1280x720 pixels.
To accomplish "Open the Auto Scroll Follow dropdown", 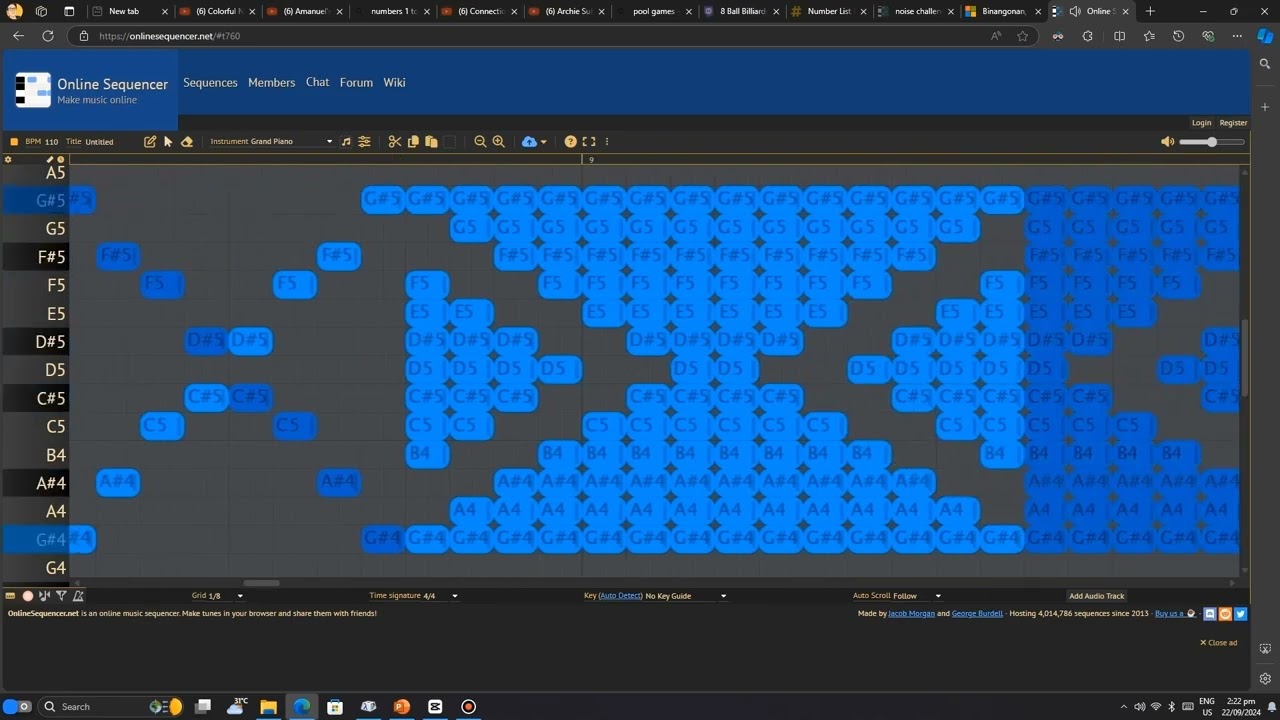I will click(x=918, y=596).
